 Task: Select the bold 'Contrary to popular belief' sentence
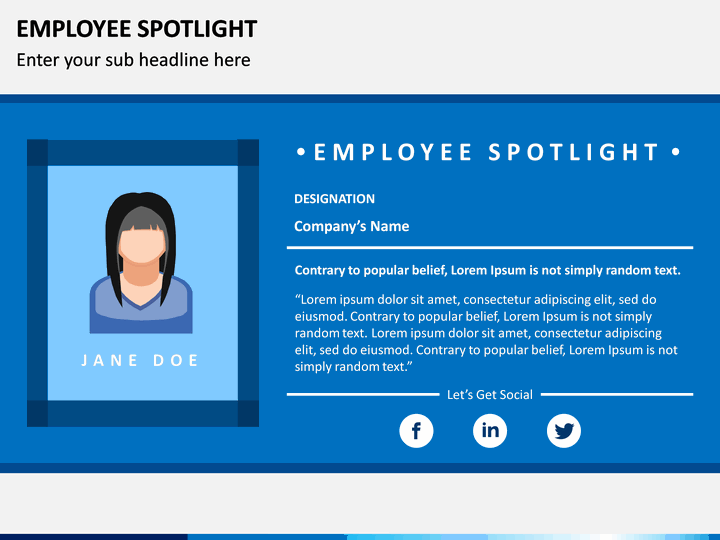coord(488,270)
